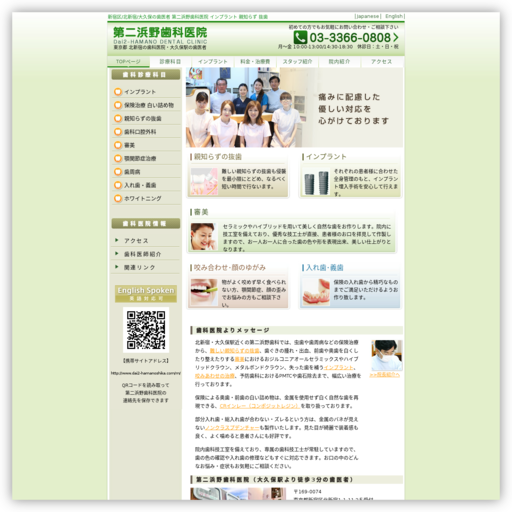
Task: Follow the 咬みあわせの治療 link in message paragraph
Action: point(215,376)
